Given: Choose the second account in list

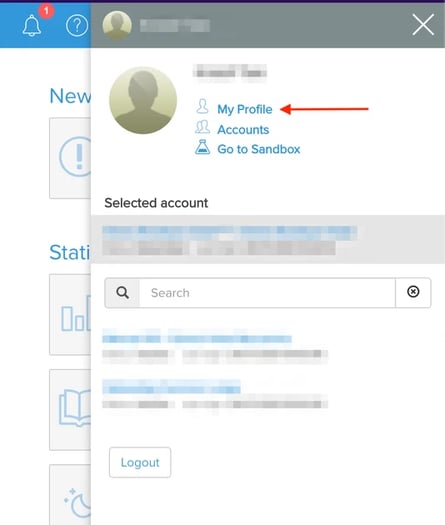Looking at the screenshot, I should point(215,396).
